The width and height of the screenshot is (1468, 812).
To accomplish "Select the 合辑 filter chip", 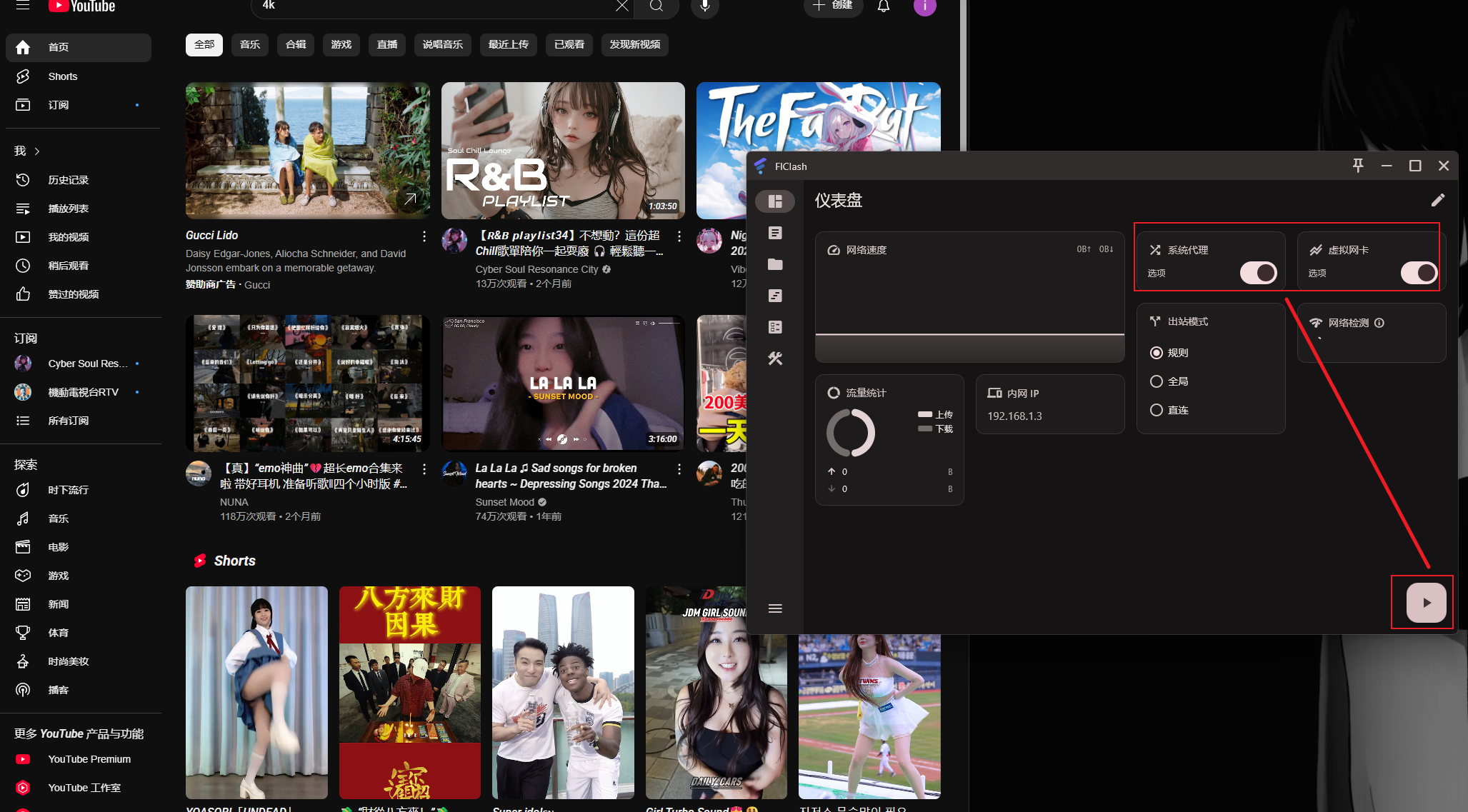I will pyautogui.click(x=296, y=44).
